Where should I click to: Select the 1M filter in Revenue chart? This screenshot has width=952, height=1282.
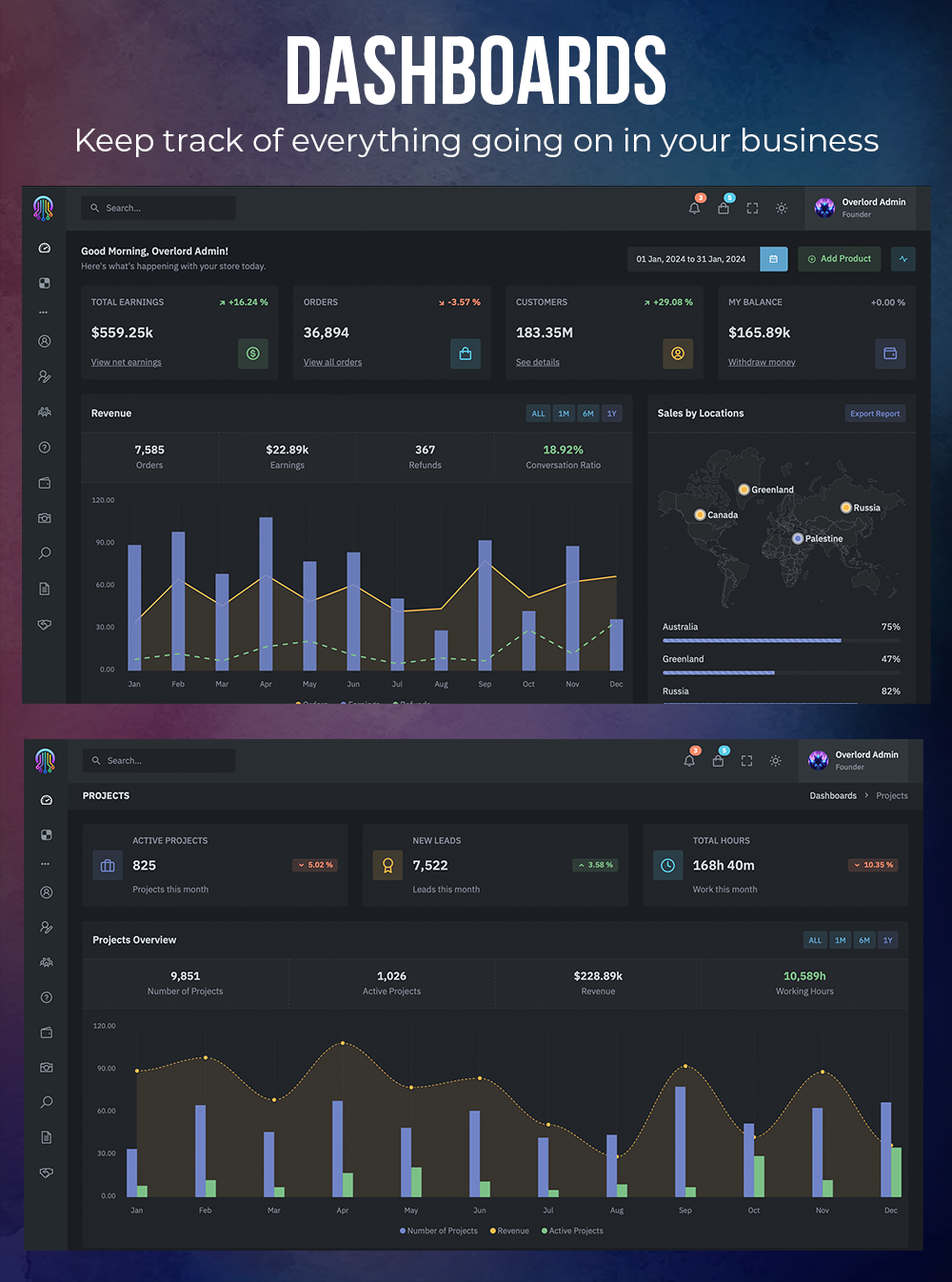point(564,413)
